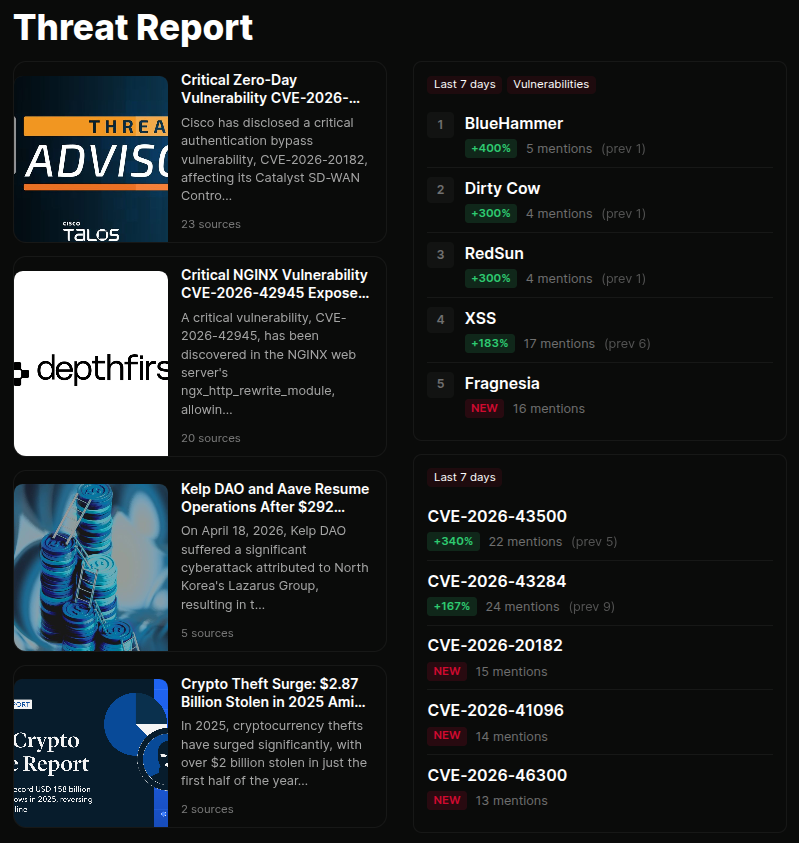This screenshot has width=799, height=843.
Task: Click '(prev 5)' next to CVE-2026-43500 mentions
Action: 594,542
